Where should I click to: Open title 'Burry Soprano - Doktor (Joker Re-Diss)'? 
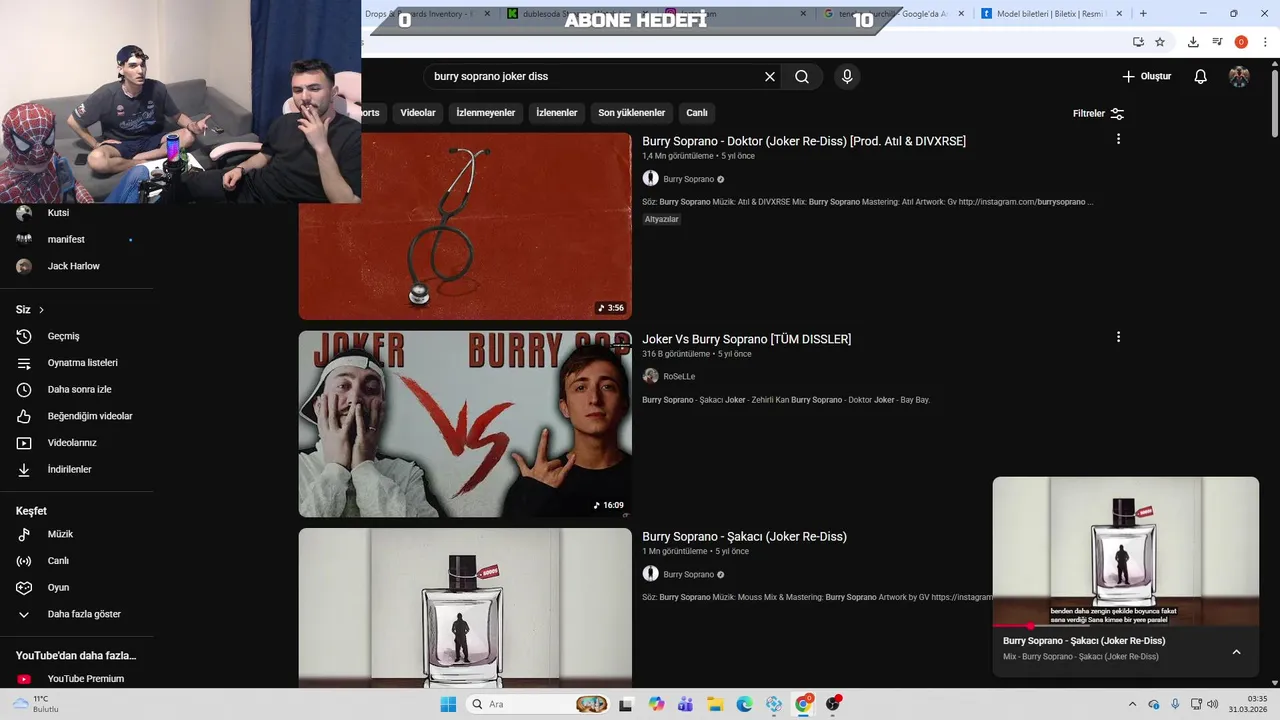[x=804, y=141]
